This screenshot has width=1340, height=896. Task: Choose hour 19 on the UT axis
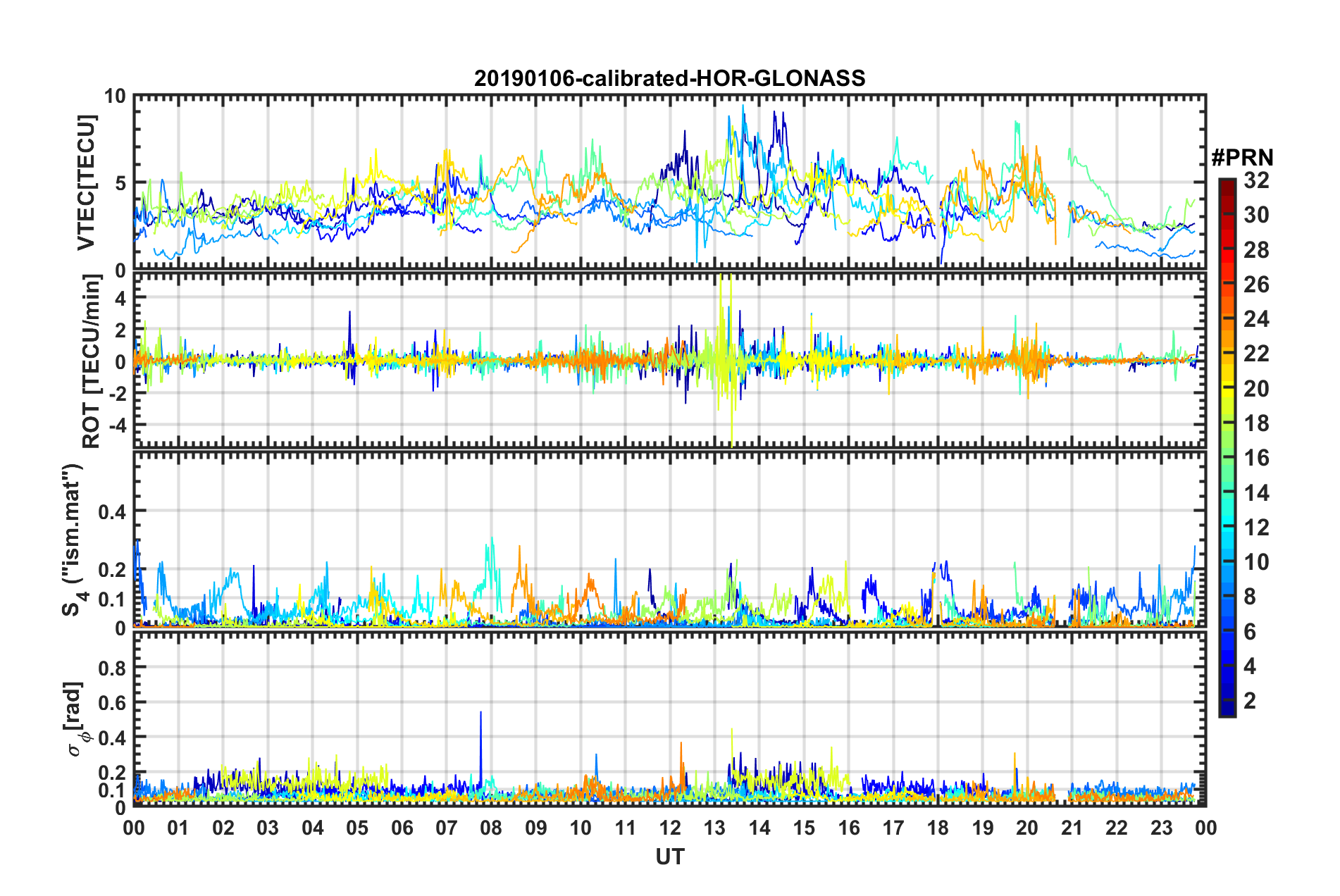tap(983, 827)
